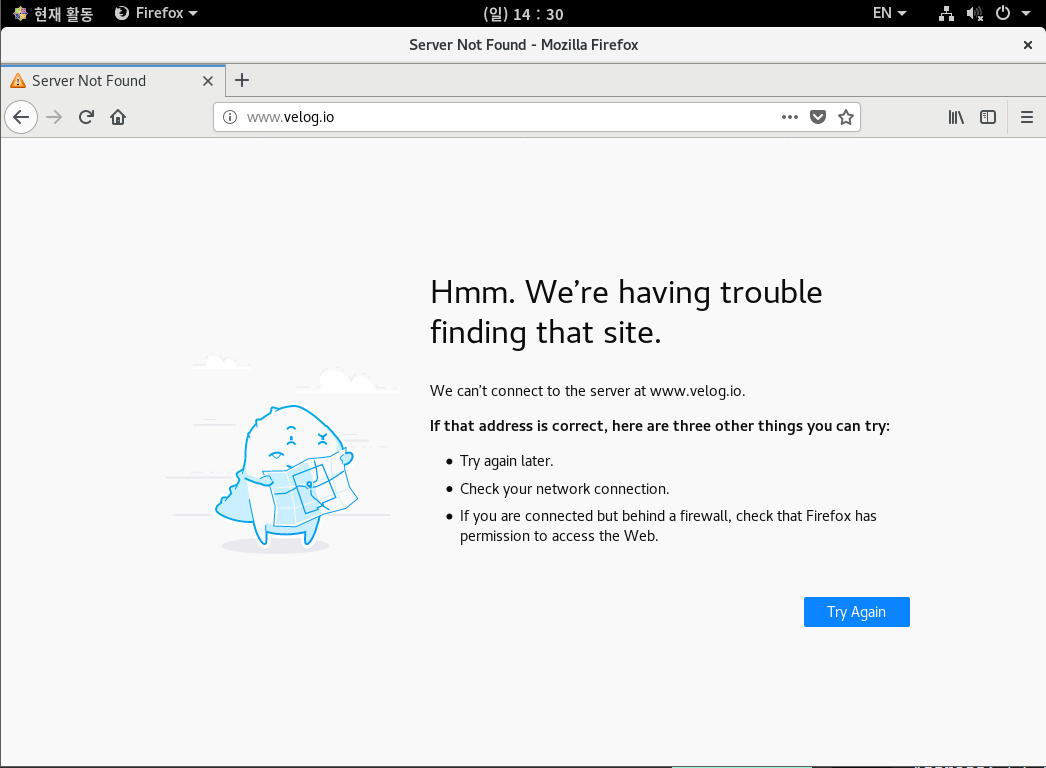Toggle the sidebar view
This screenshot has height=768, width=1046.
pyautogui.click(x=988, y=117)
